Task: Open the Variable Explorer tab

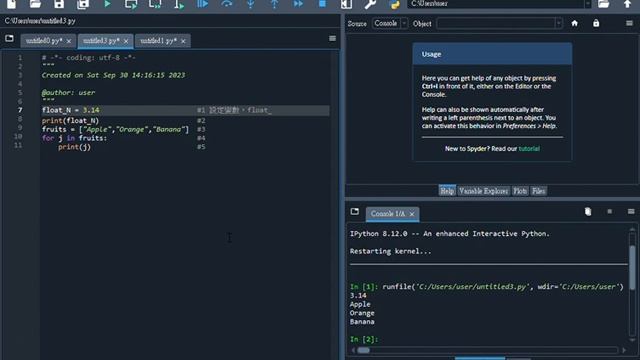Action: pyautogui.click(x=483, y=191)
